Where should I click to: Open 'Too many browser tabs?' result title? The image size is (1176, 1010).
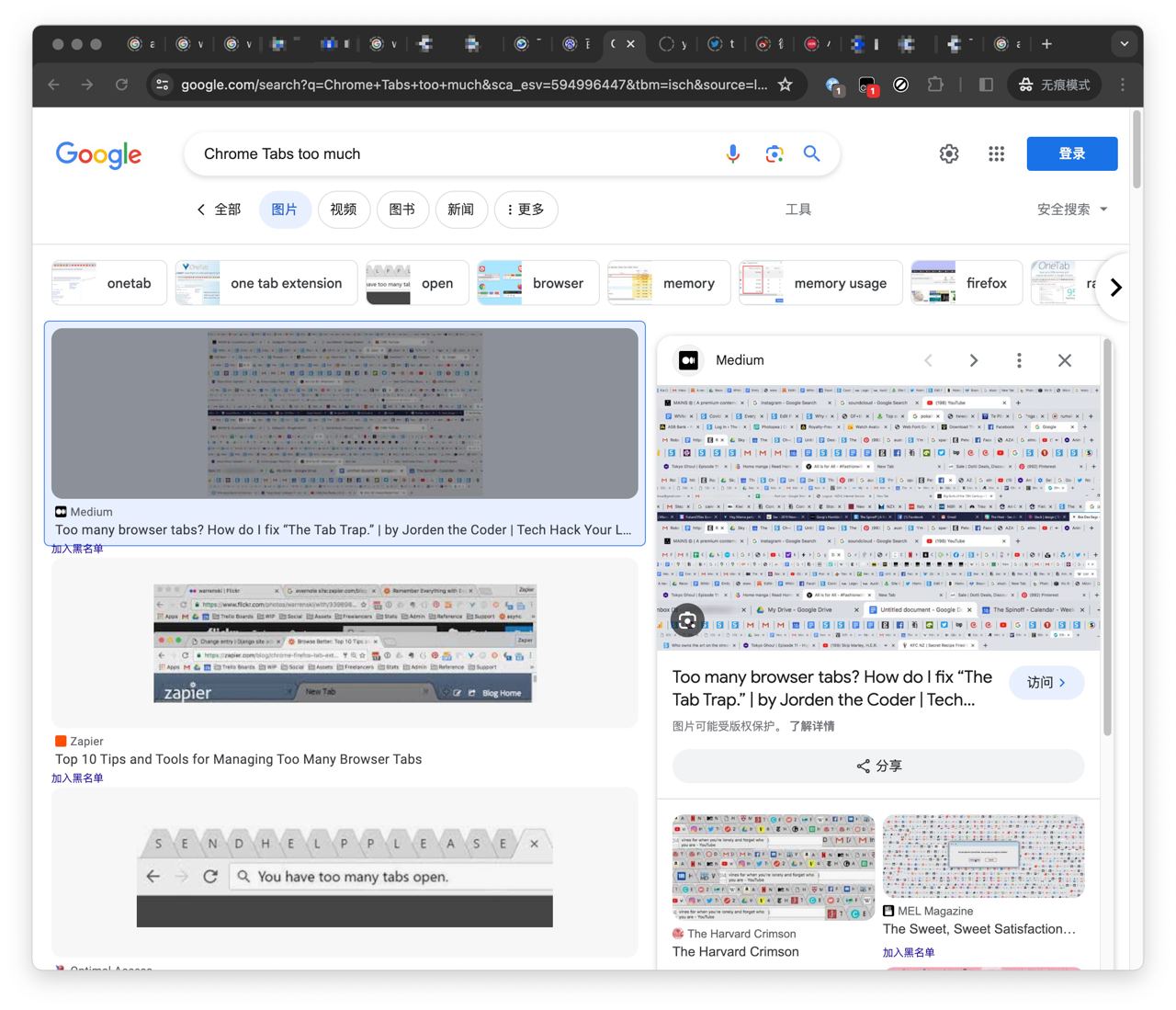(x=344, y=530)
